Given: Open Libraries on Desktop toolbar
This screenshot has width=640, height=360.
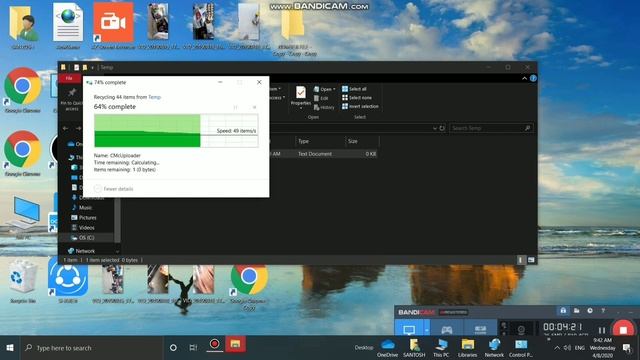Looking at the screenshot, I should (468, 348).
